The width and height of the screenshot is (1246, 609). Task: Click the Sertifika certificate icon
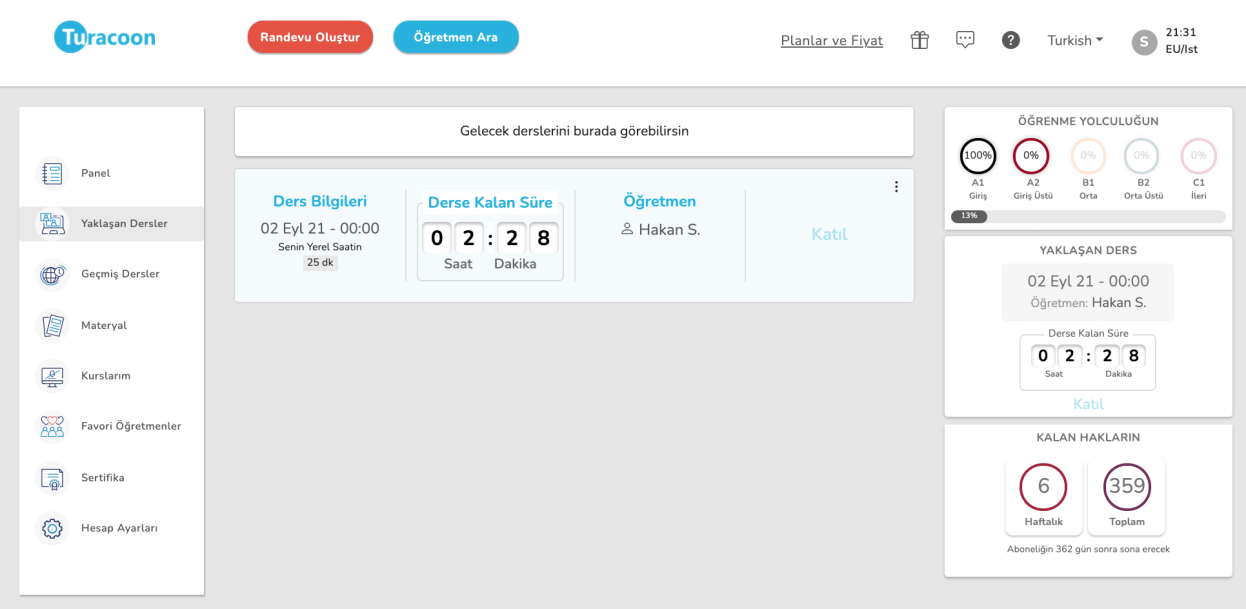53,477
